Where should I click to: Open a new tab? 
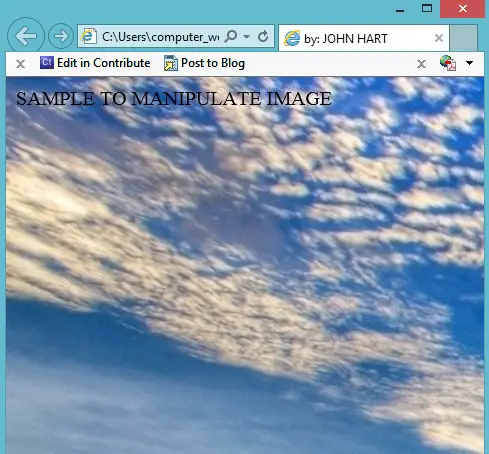point(463,38)
